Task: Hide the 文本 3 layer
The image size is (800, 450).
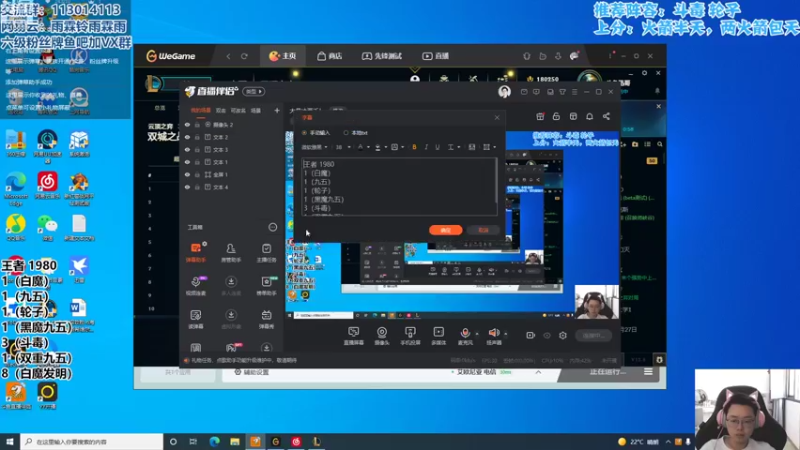Action: click(x=187, y=149)
